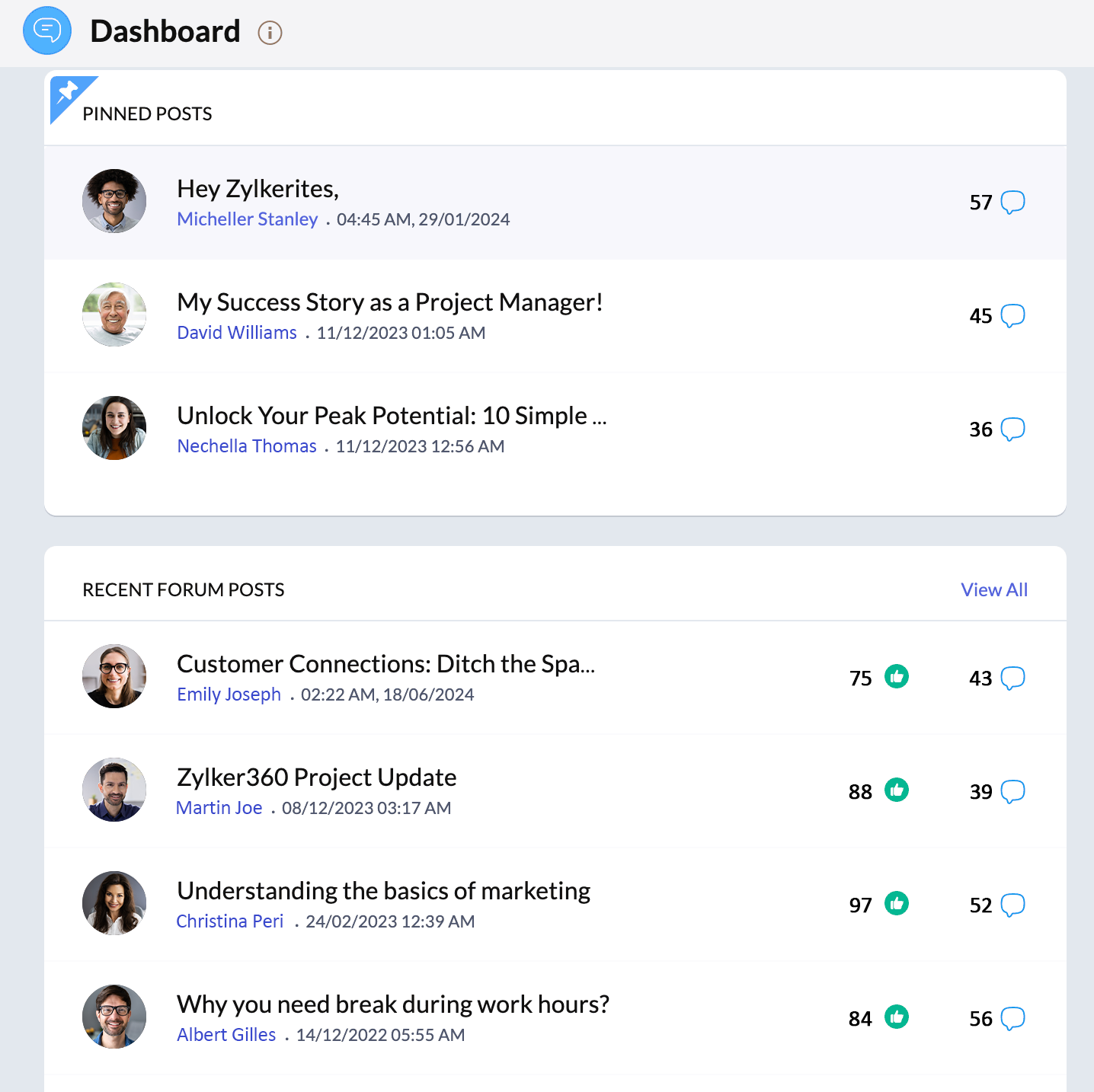Click thumbs-up on Zylker360 Project Update
This screenshot has width=1094, height=1092.
point(896,790)
